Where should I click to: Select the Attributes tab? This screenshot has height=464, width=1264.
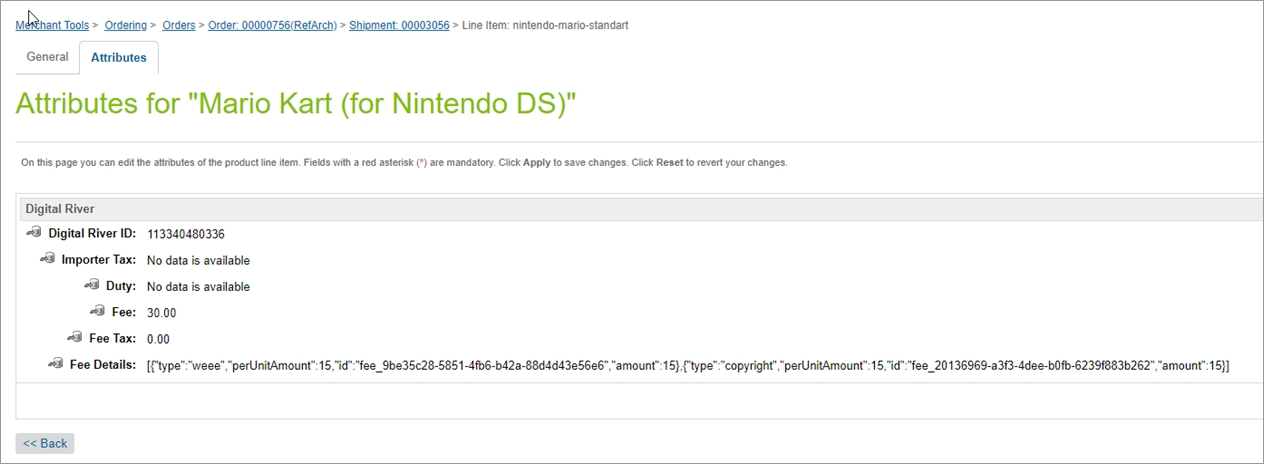click(x=118, y=58)
